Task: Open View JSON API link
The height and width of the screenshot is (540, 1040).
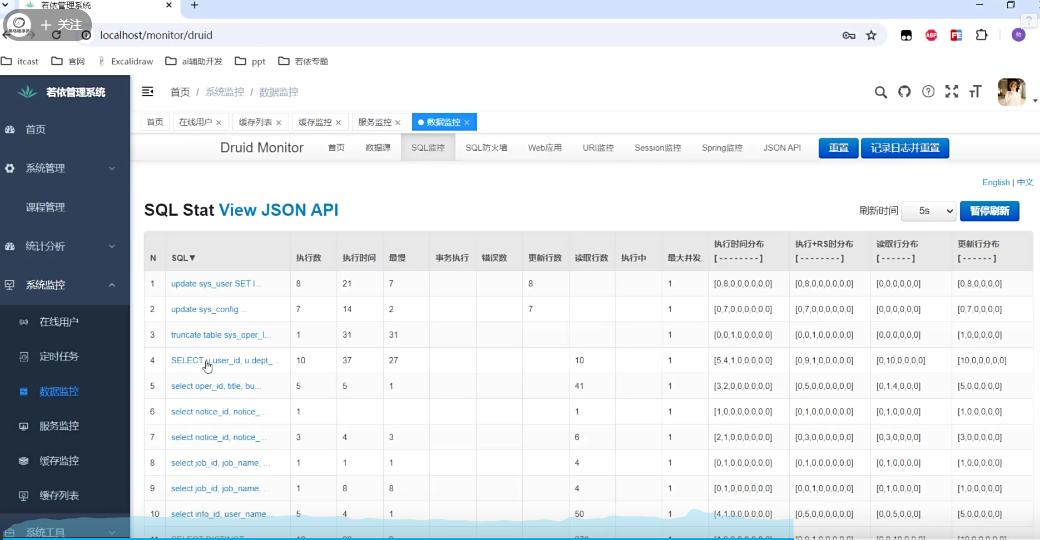Action: (x=279, y=210)
